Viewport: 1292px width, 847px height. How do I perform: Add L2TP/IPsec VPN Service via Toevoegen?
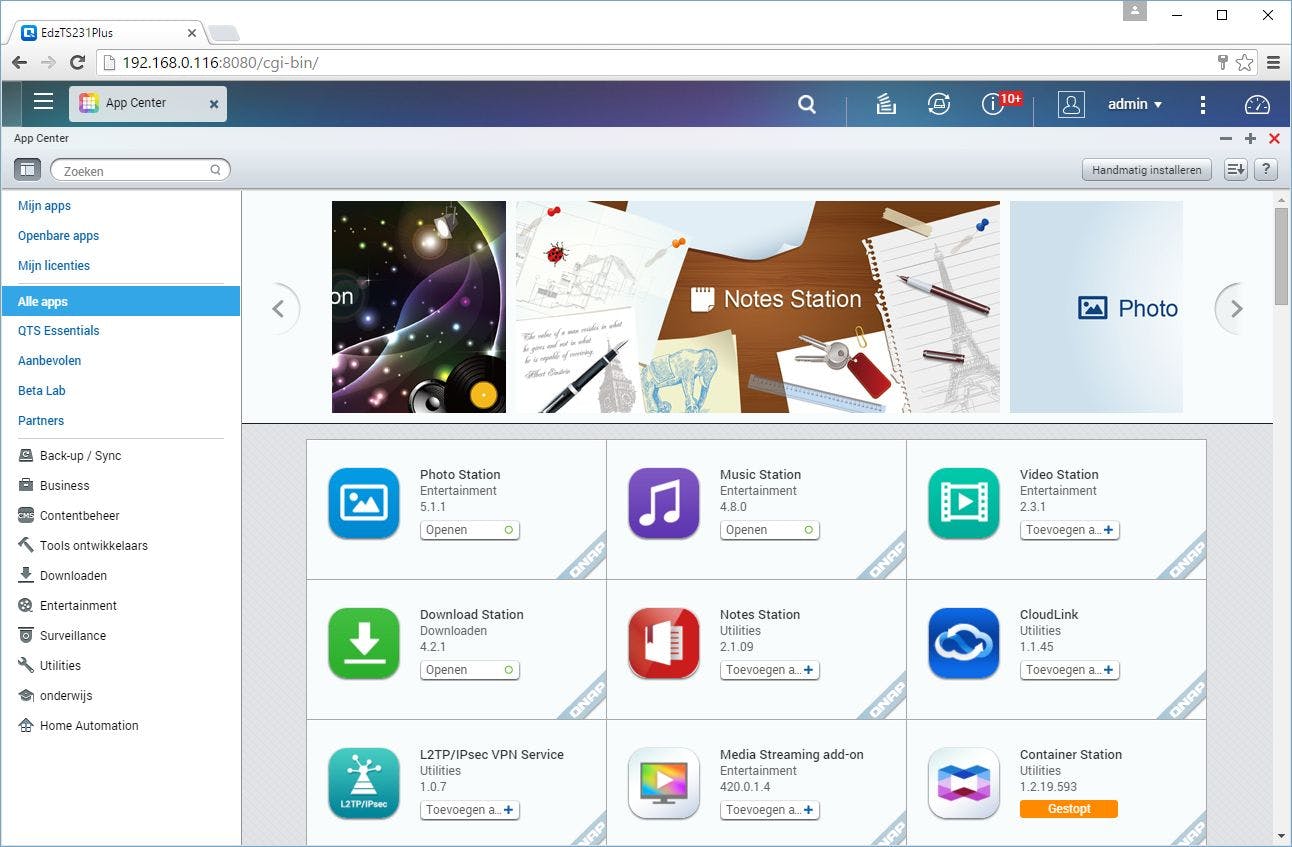point(470,810)
